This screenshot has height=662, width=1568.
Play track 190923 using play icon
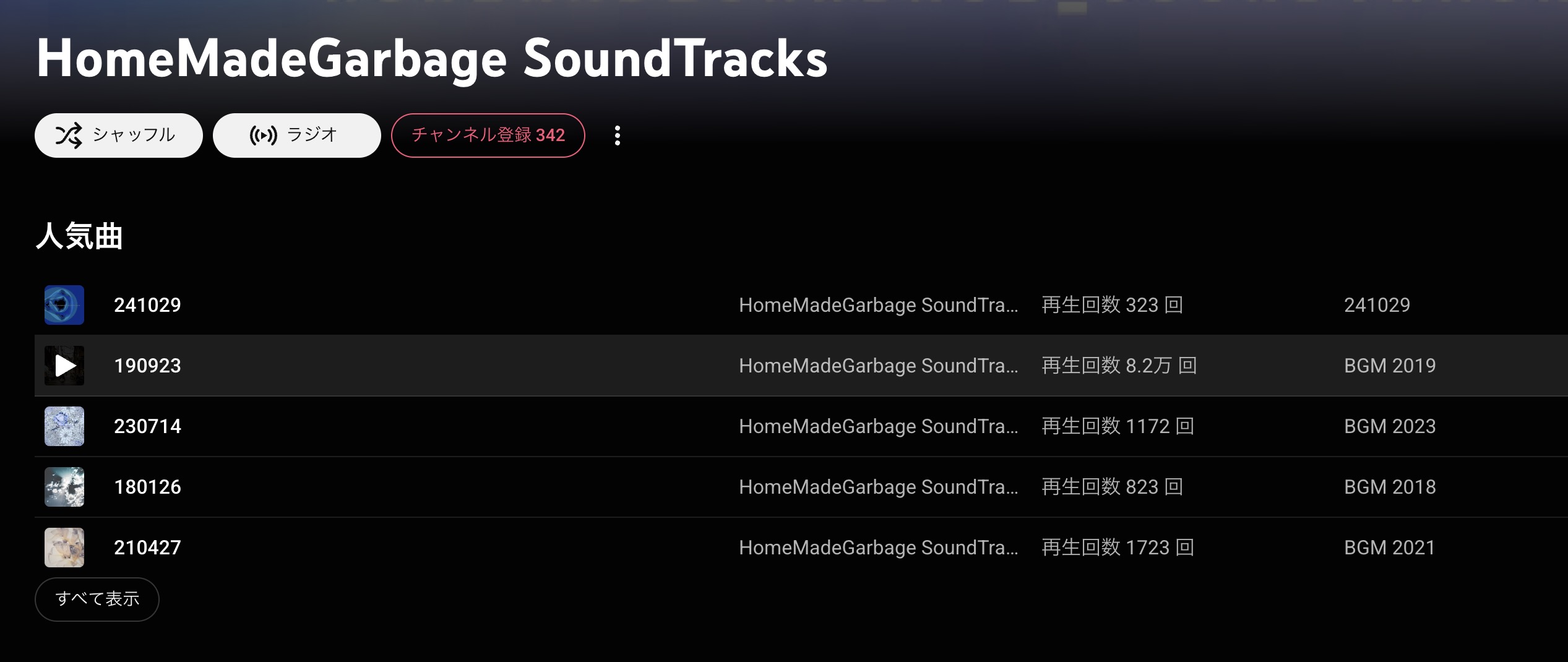64,366
